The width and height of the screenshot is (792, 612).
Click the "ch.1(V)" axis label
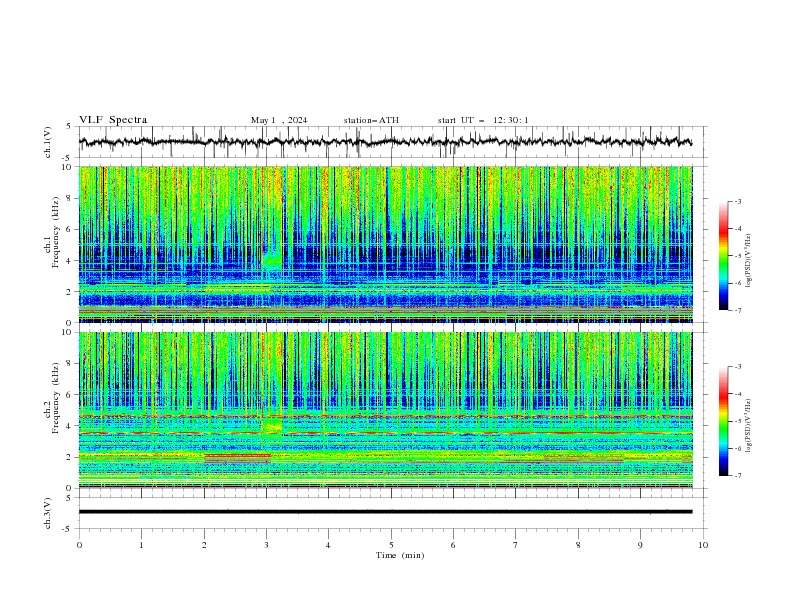pyautogui.click(x=48, y=142)
